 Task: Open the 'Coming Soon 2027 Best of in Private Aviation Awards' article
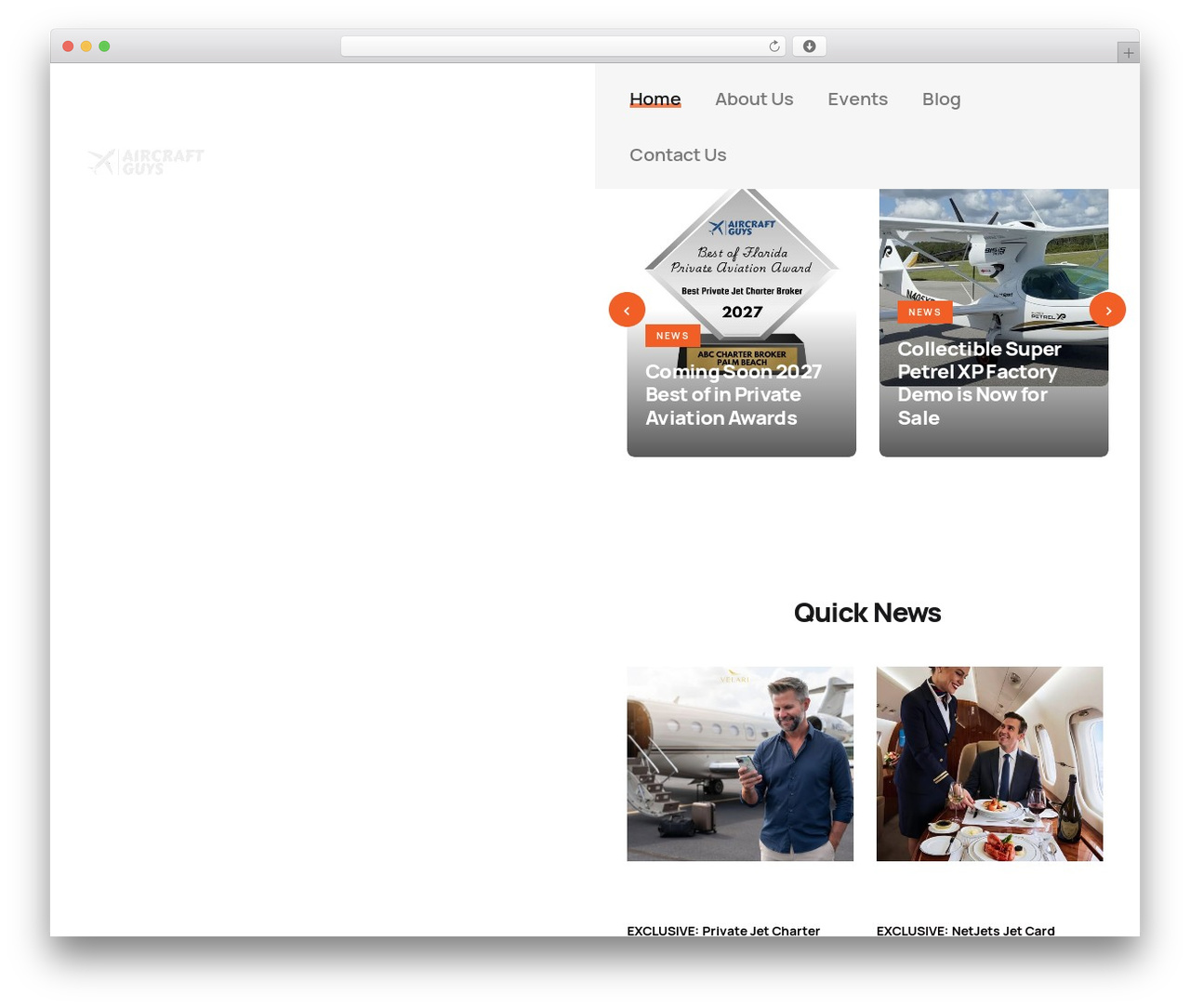pyautogui.click(x=734, y=395)
